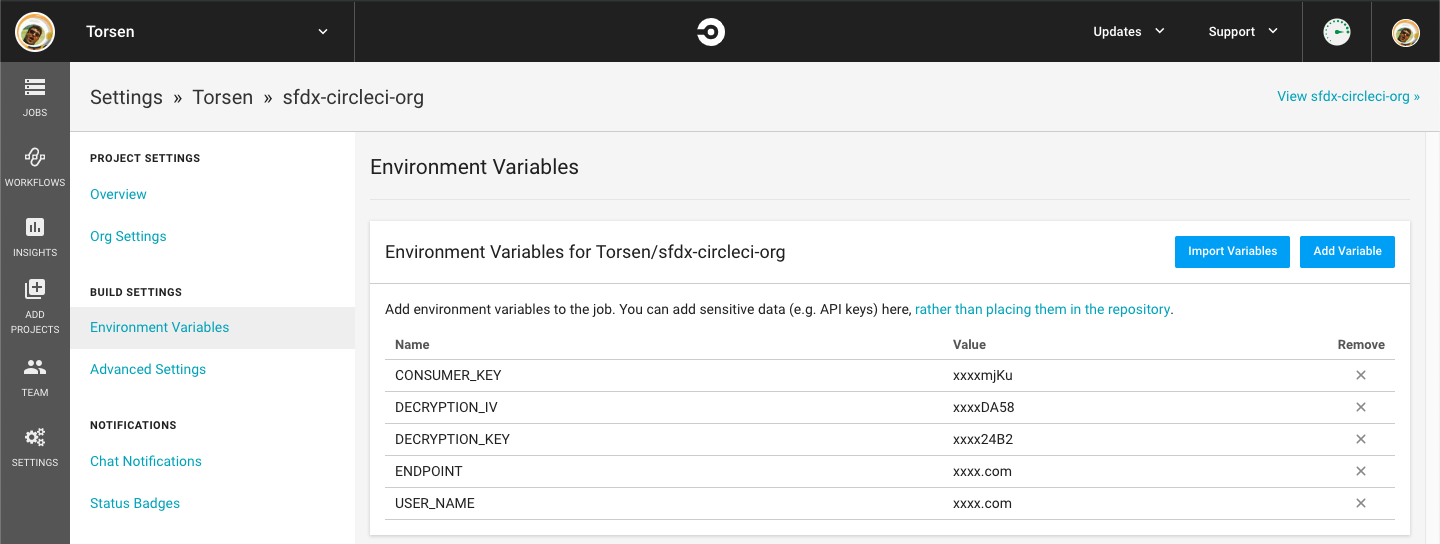Open the Workflows sidebar section
1440x544 pixels.
click(35, 167)
